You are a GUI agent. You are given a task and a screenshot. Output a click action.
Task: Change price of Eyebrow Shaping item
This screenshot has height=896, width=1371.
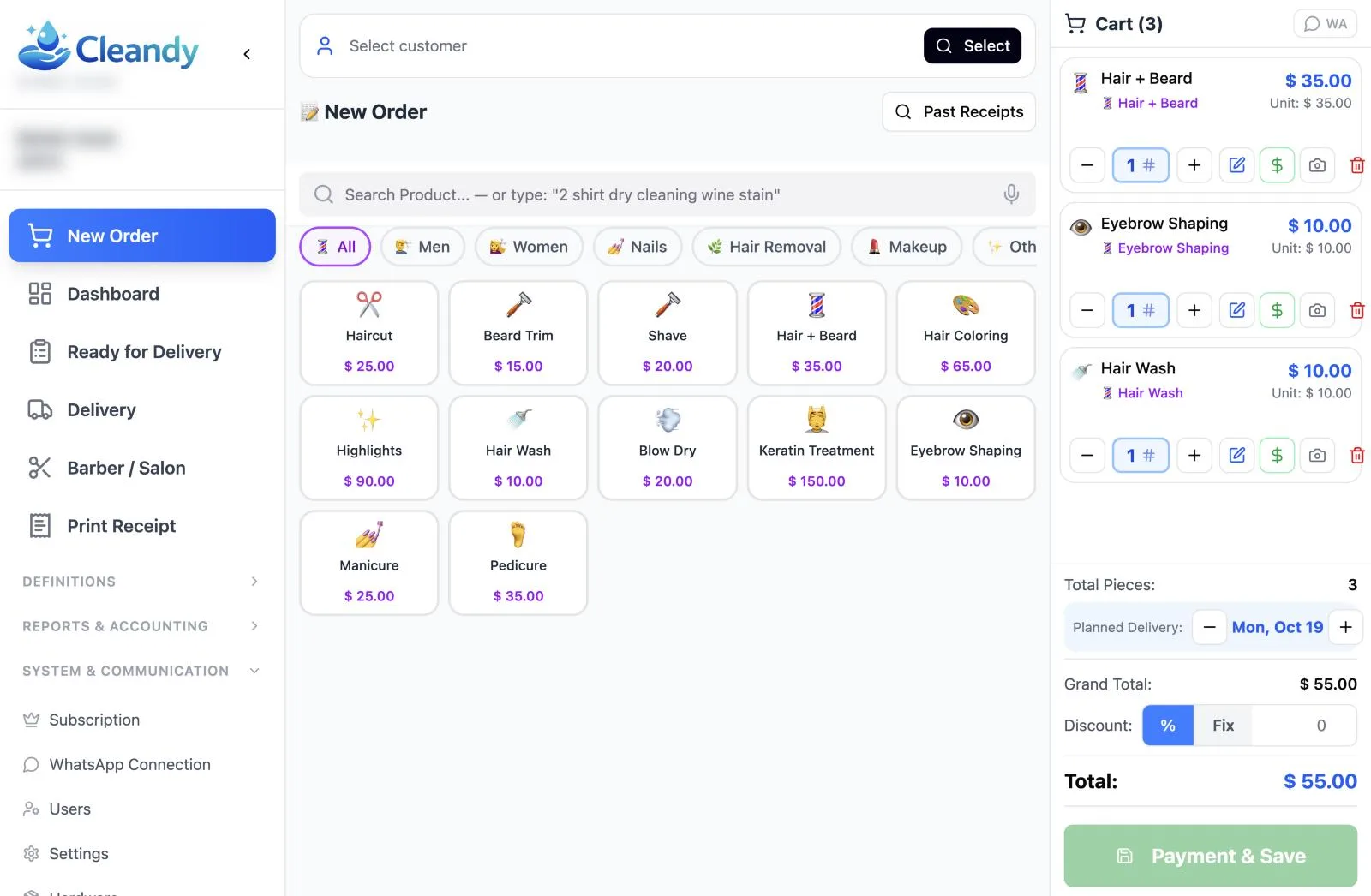point(1277,310)
